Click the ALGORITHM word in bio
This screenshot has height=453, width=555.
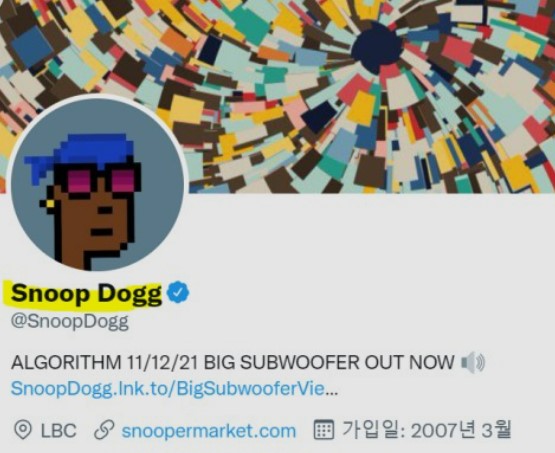[66, 362]
